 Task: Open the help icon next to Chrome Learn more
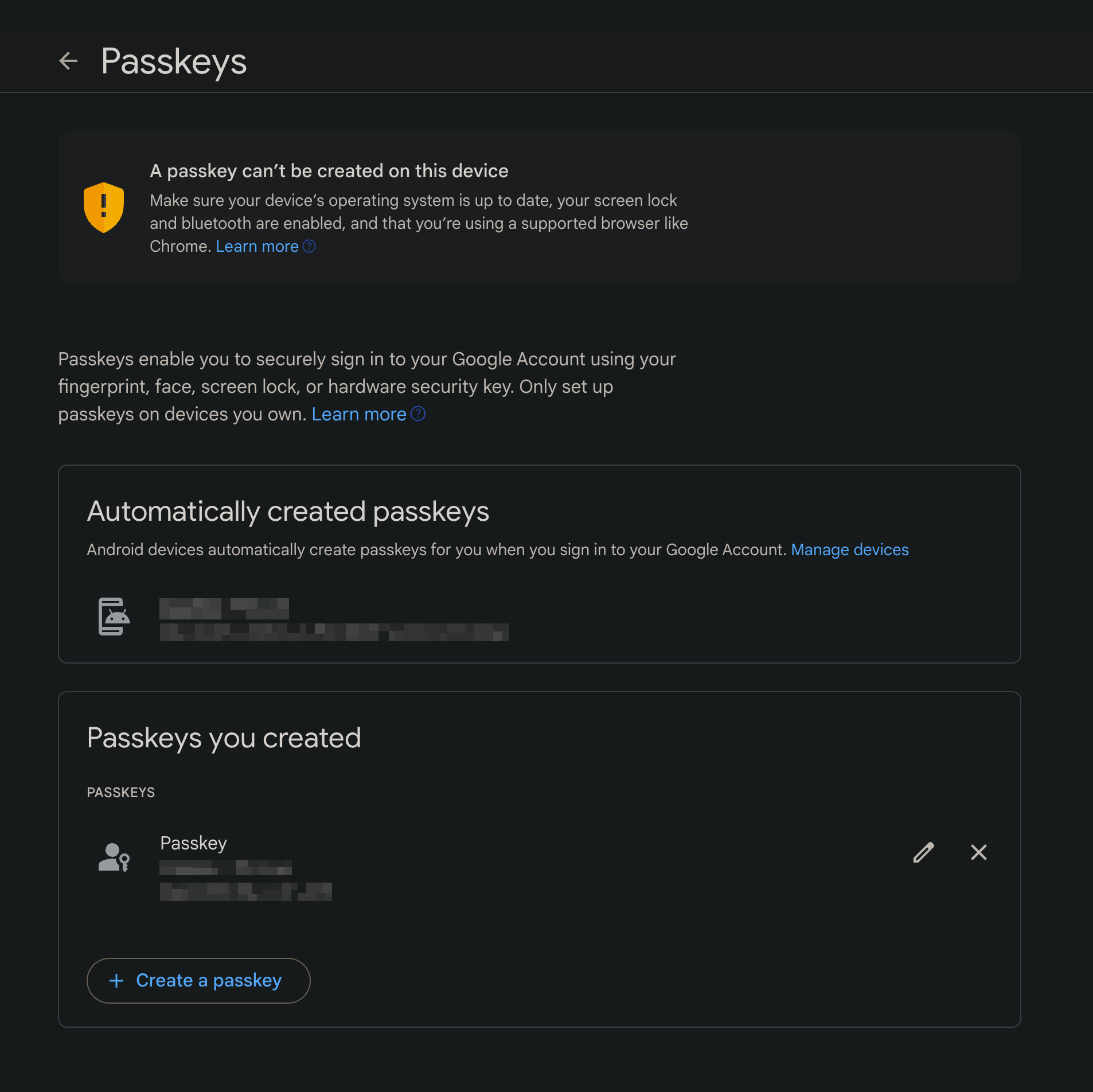click(x=310, y=245)
